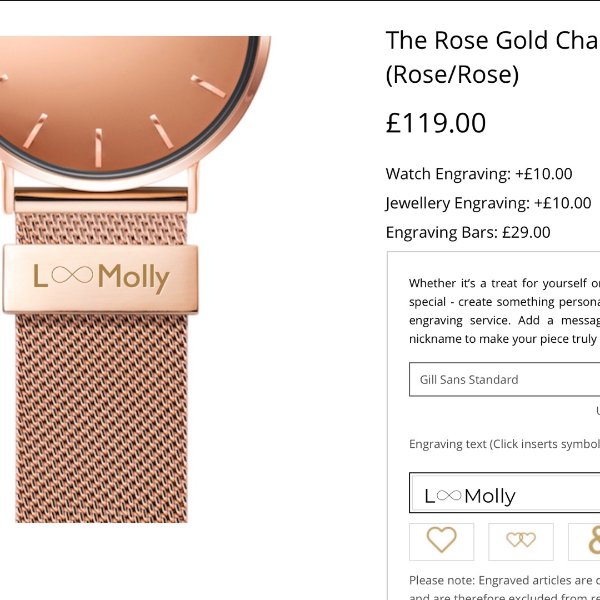Click the letter L on the engraved bar
The image size is (600, 600).
(x=40, y=276)
